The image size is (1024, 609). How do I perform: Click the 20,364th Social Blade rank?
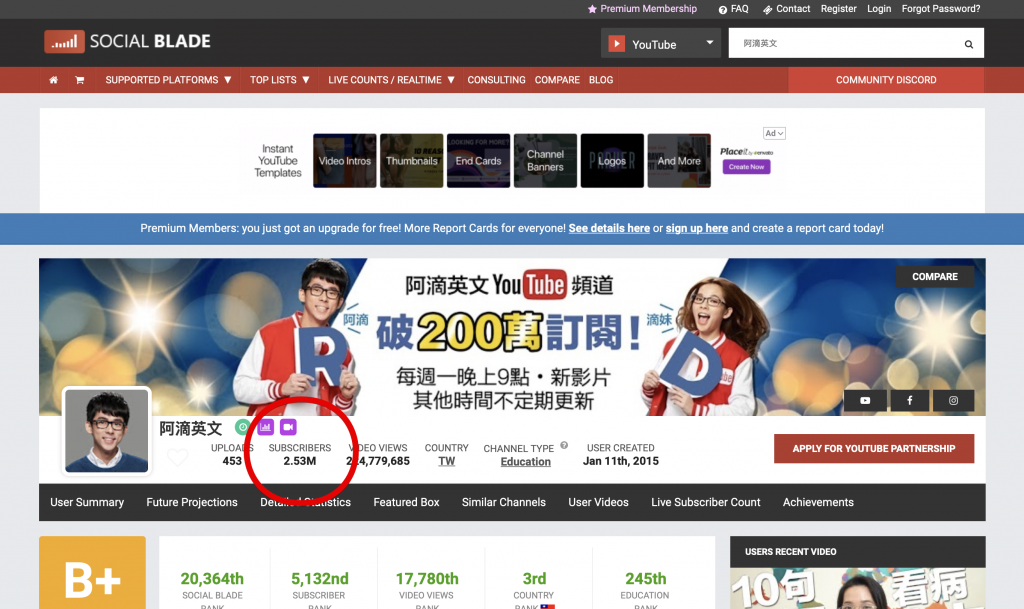pos(212,578)
